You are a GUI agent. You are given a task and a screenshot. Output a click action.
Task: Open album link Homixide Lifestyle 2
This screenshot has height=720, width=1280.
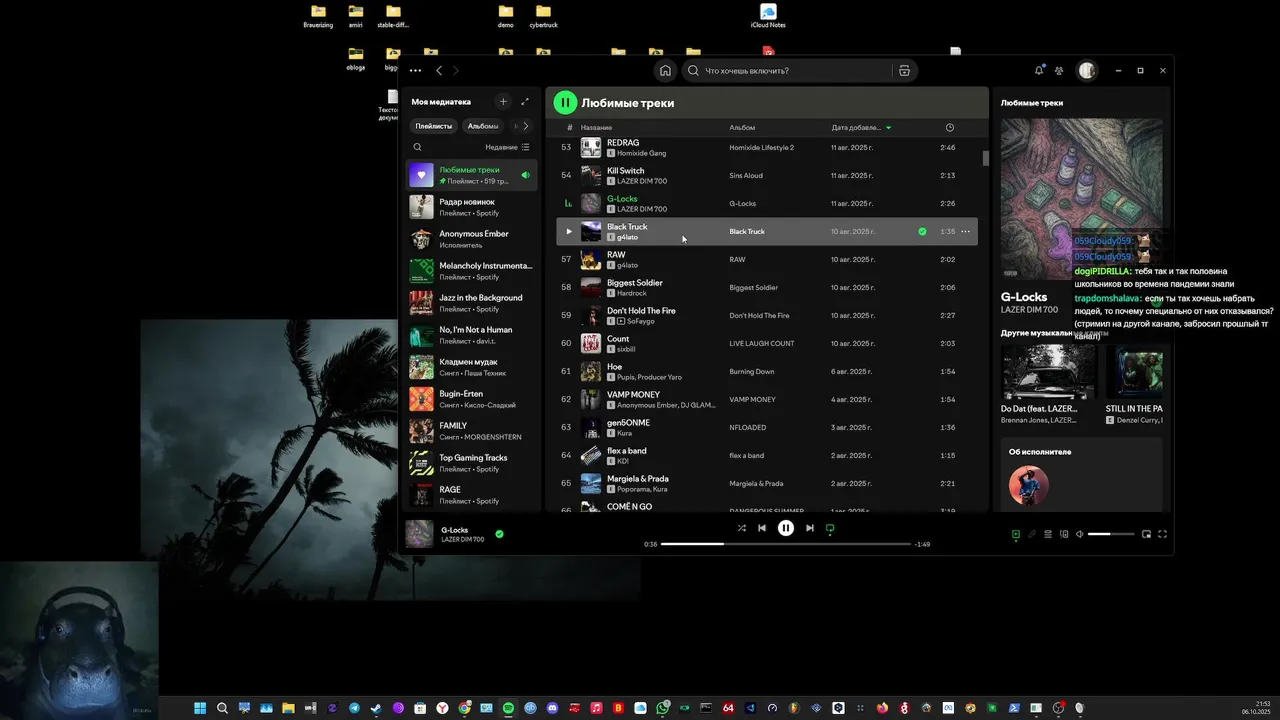coord(761,147)
